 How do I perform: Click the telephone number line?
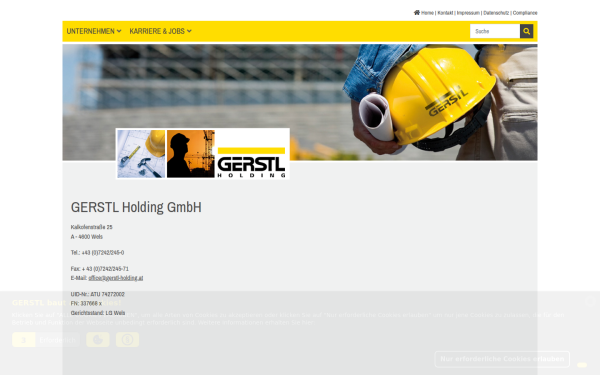(x=97, y=253)
